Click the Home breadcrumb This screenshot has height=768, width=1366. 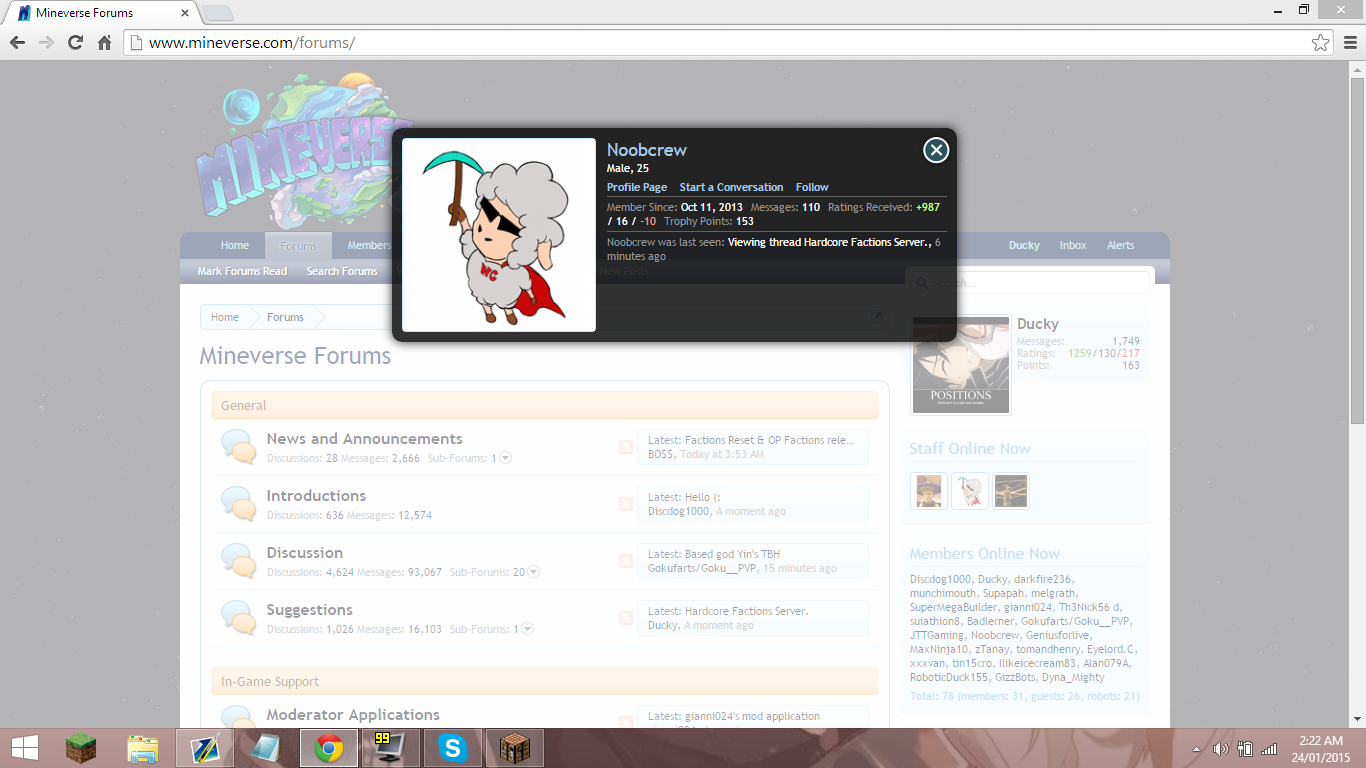(225, 317)
